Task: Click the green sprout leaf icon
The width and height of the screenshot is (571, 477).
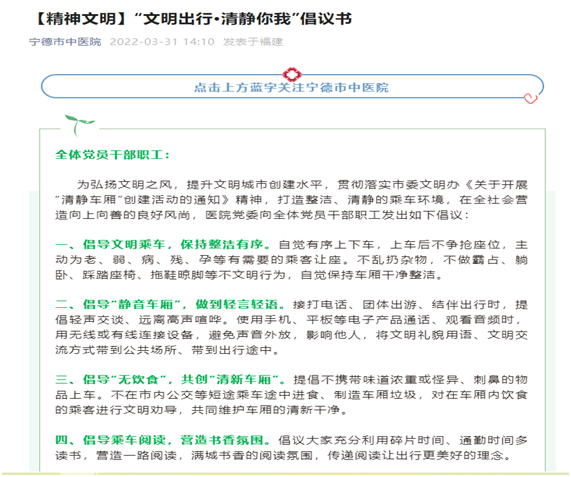Action: 79,125
